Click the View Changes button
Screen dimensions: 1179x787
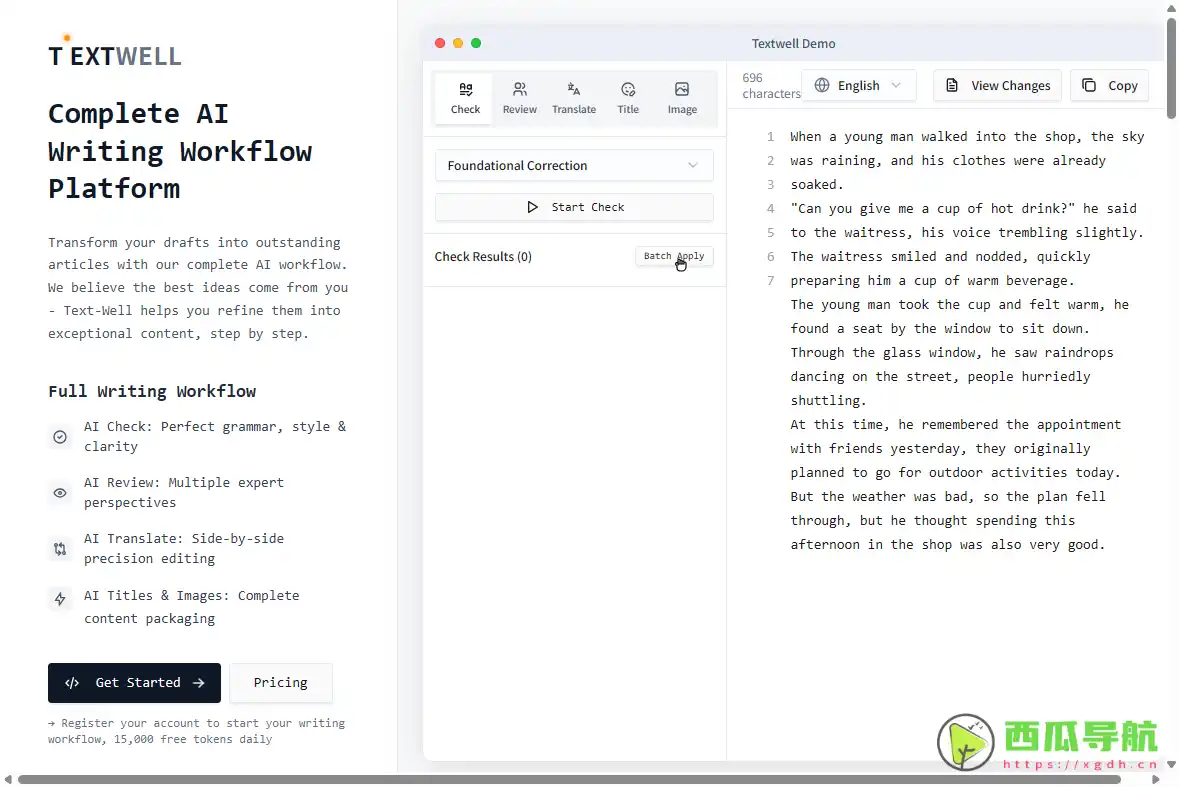[997, 85]
